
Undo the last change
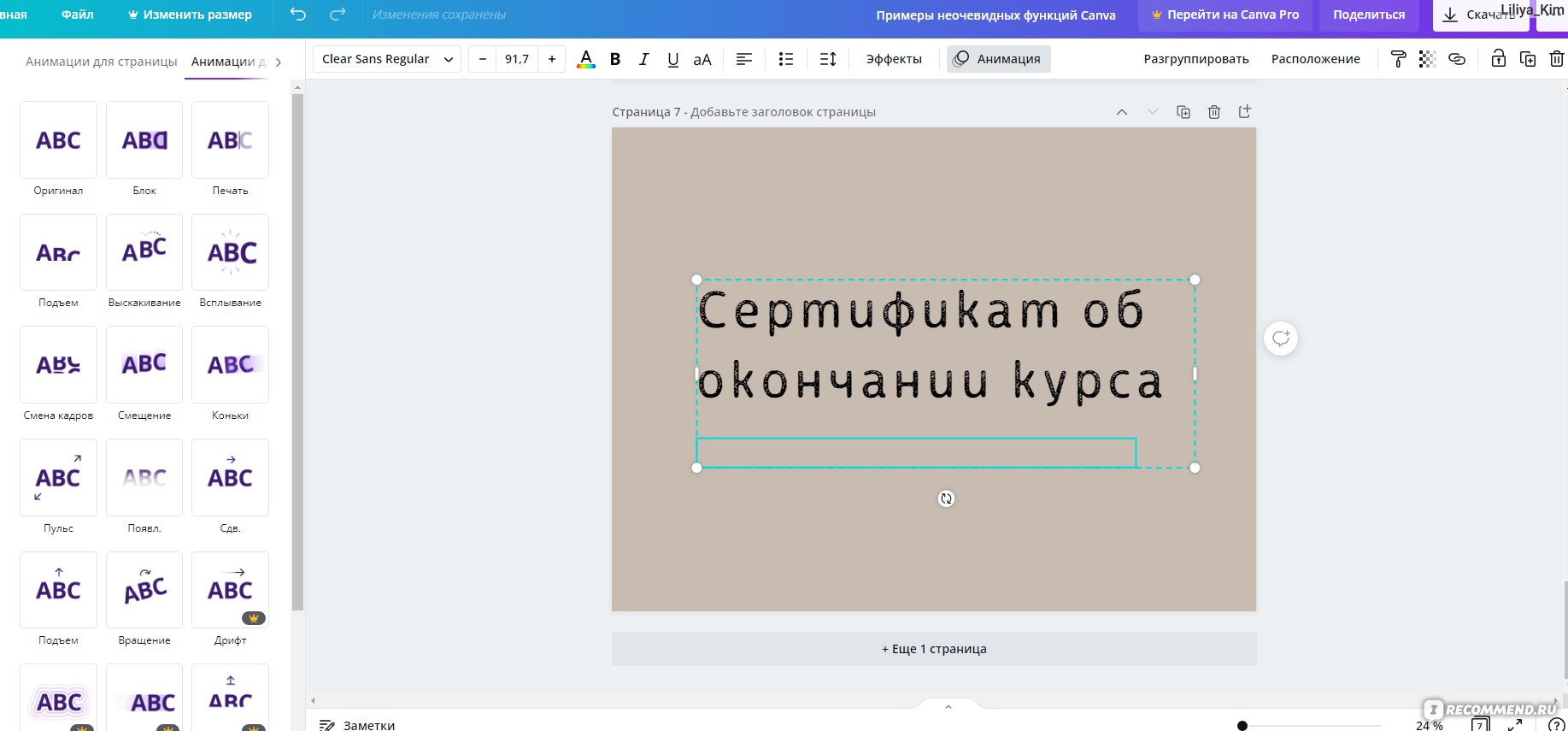[x=297, y=15]
